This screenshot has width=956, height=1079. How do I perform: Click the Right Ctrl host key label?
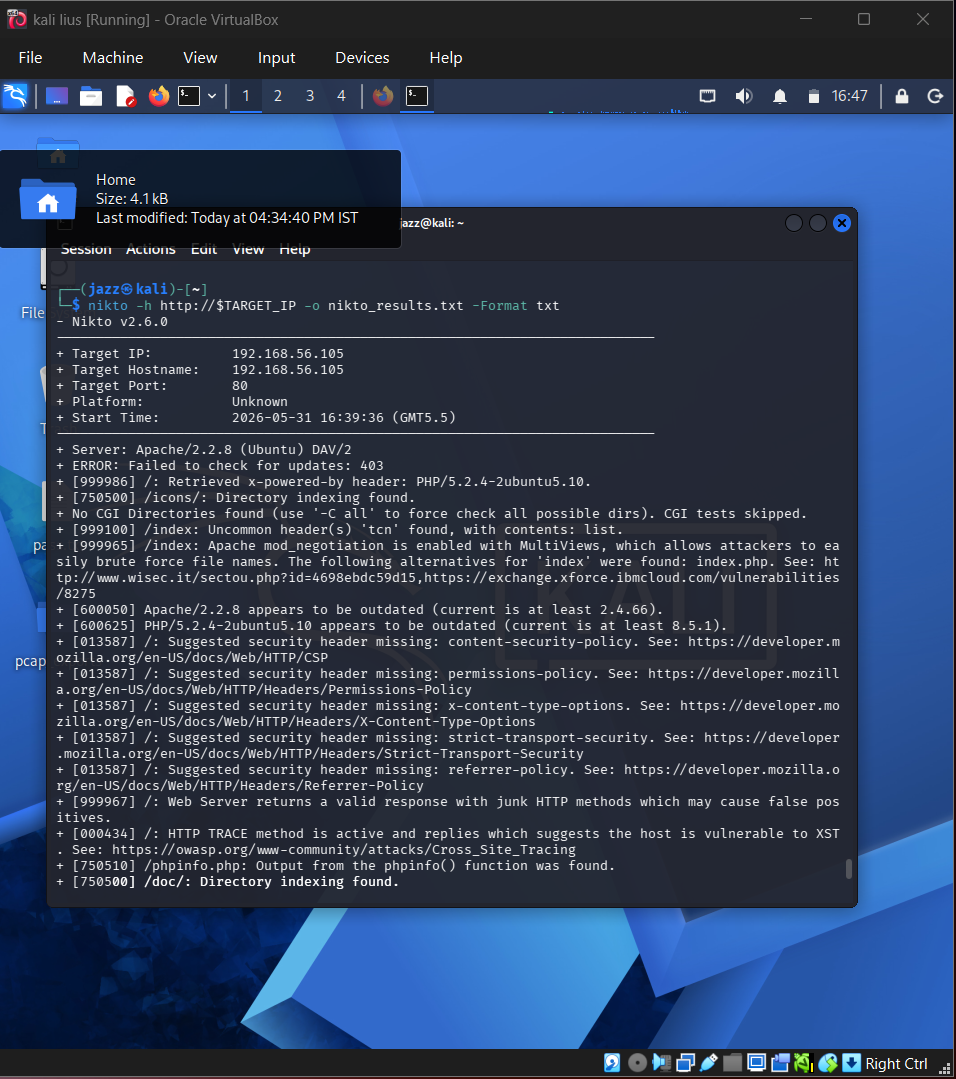896,1064
